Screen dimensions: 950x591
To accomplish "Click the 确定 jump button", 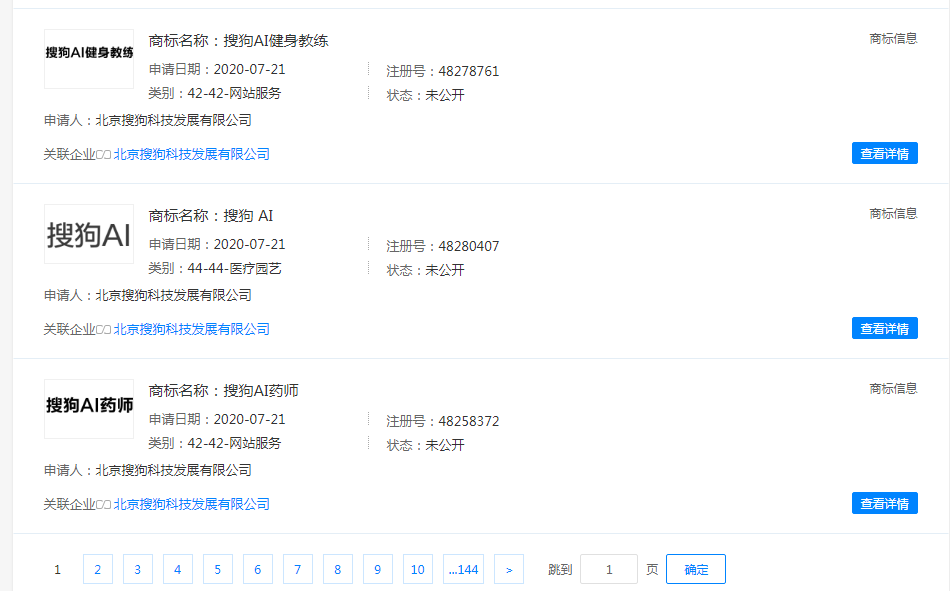I will pyautogui.click(x=696, y=569).
